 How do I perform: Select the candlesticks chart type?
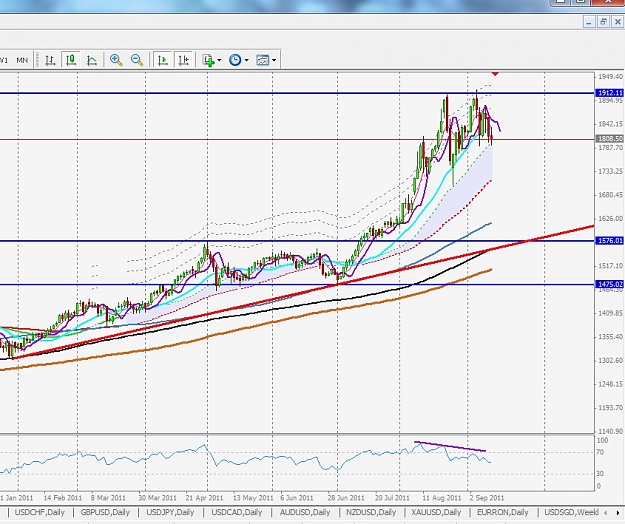coord(71,60)
